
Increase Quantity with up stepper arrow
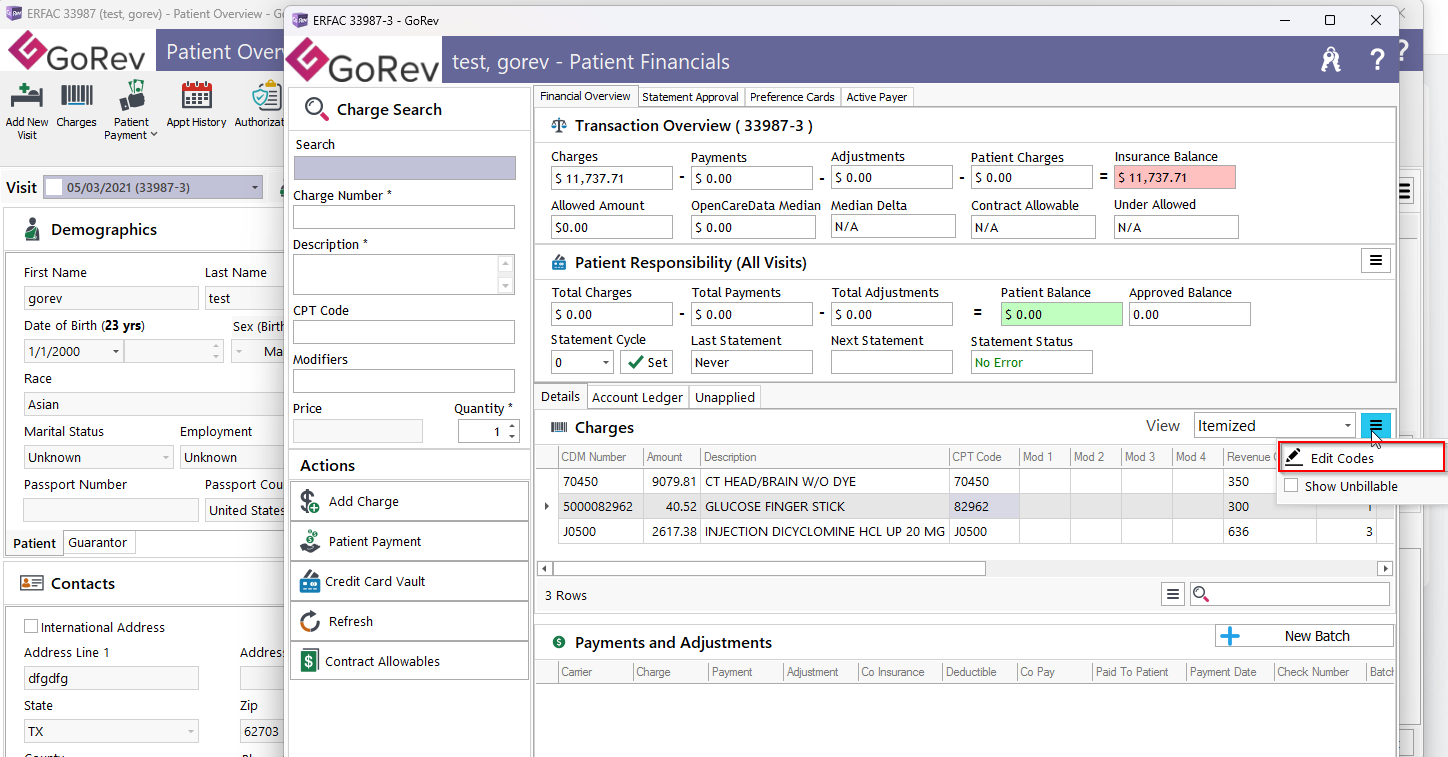coord(512,426)
